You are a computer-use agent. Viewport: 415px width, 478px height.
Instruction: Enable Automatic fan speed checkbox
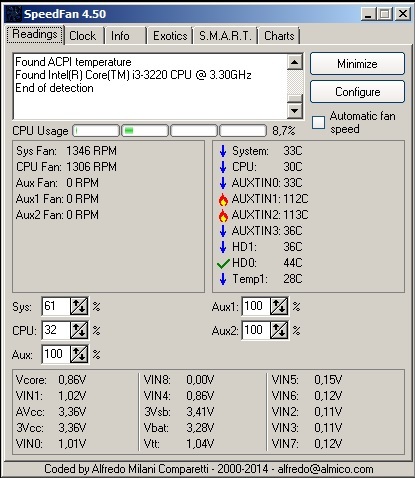[x=318, y=122]
